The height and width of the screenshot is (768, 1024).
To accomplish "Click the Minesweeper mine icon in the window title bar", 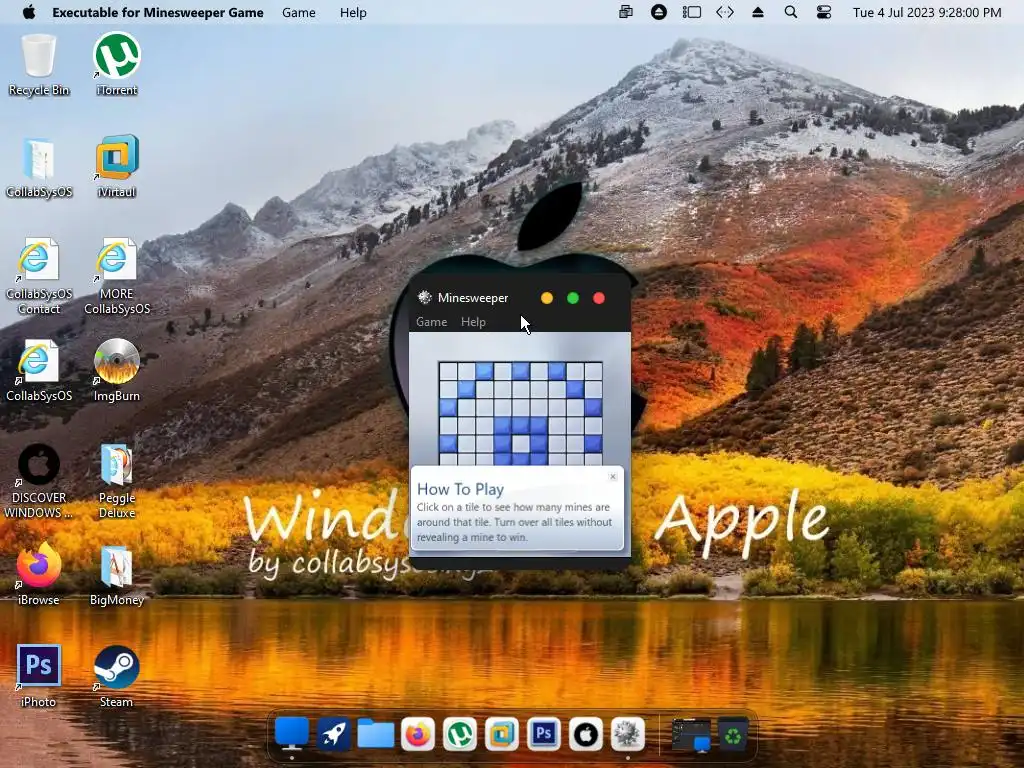I will 424,298.
